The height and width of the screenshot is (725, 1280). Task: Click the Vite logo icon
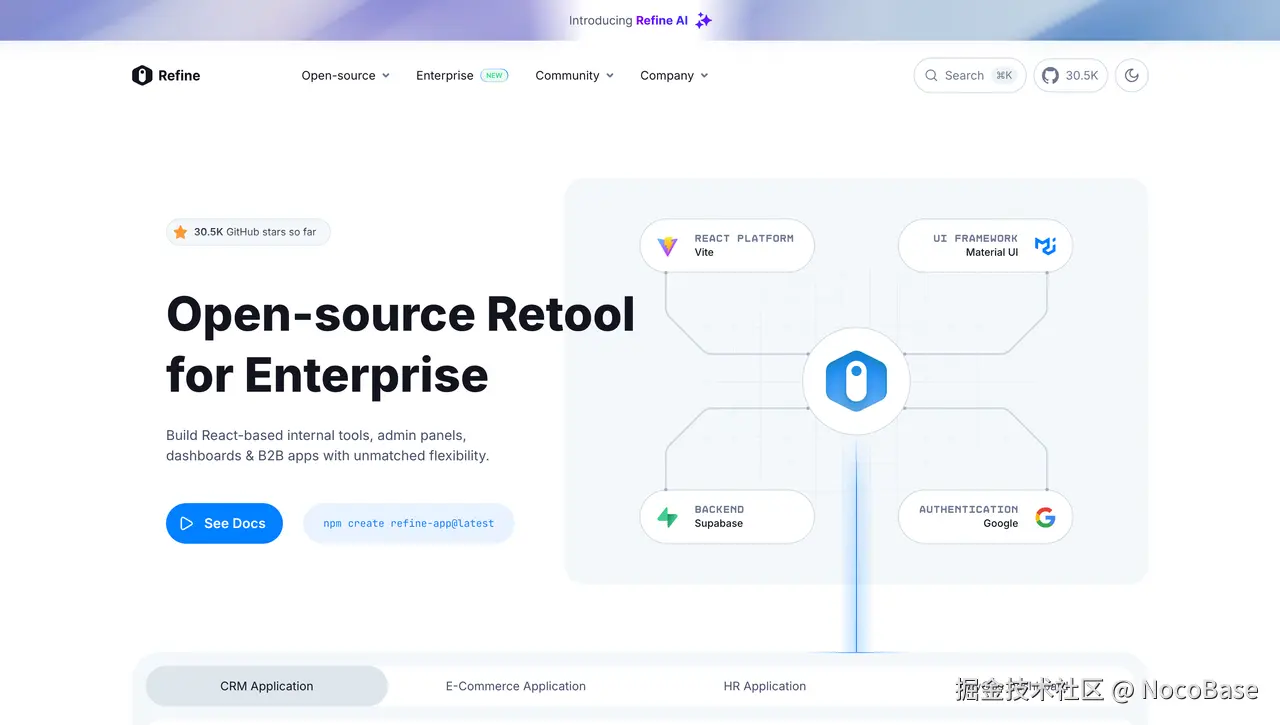pyautogui.click(x=667, y=246)
